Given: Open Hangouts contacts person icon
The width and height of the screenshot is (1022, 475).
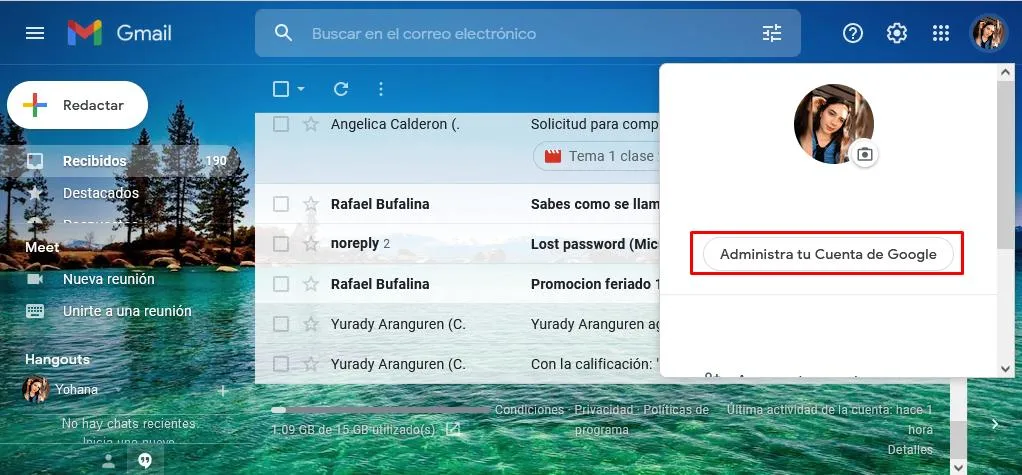Looking at the screenshot, I should tap(109, 461).
